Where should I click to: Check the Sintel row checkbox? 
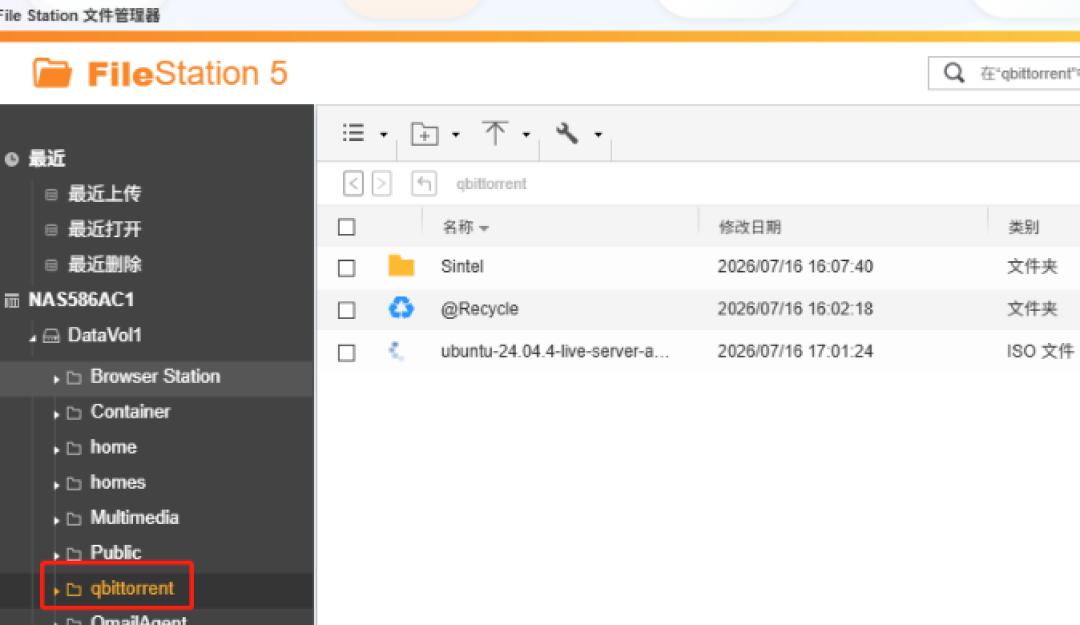[x=346, y=267]
